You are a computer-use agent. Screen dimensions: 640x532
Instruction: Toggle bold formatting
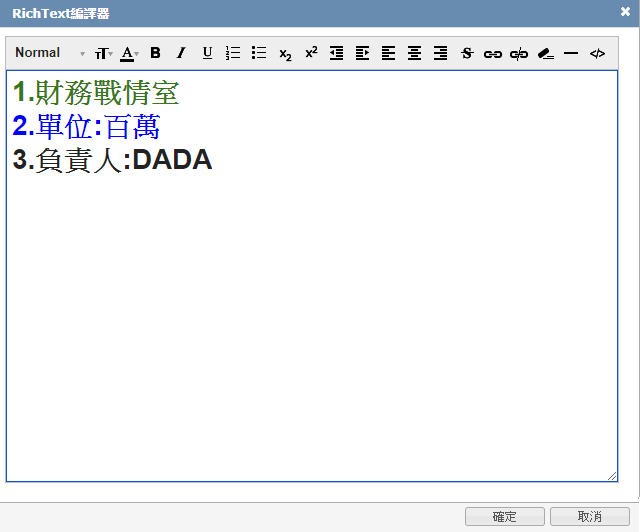pos(155,53)
